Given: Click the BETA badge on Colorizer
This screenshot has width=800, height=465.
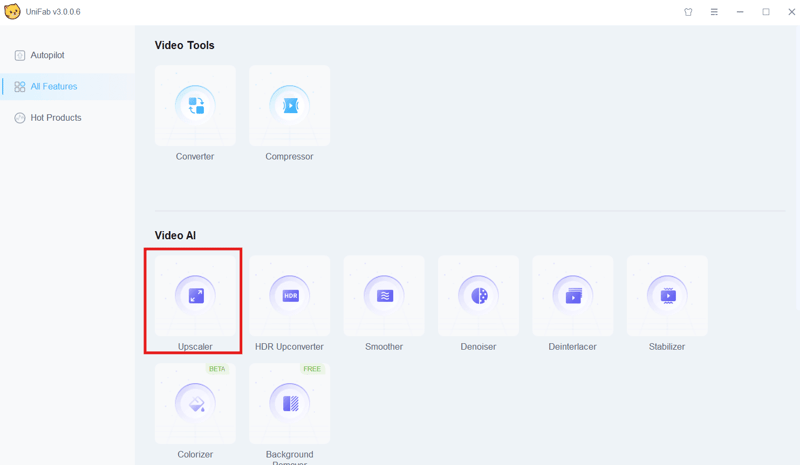Looking at the screenshot, I should (217, 369).
